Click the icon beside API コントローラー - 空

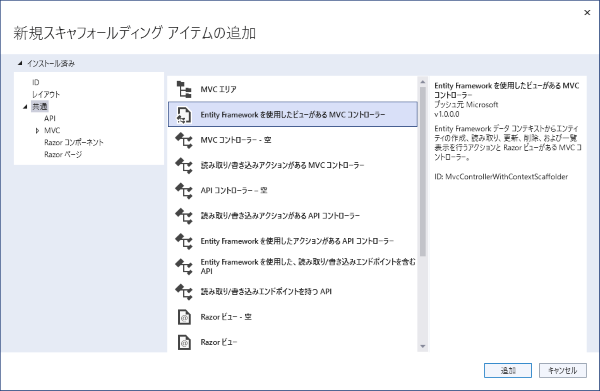[184, 191]
